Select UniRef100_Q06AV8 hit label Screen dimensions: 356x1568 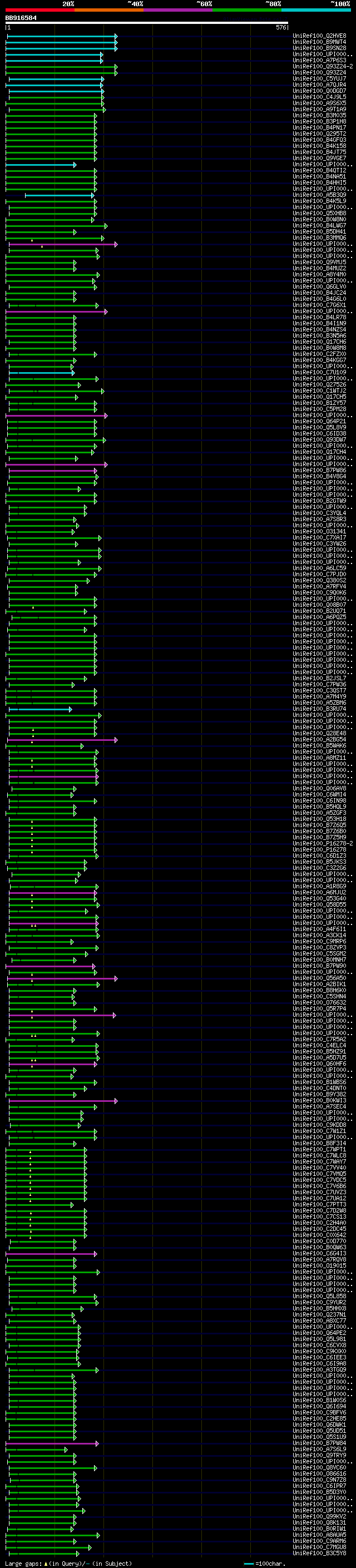[x=319, y=788]
